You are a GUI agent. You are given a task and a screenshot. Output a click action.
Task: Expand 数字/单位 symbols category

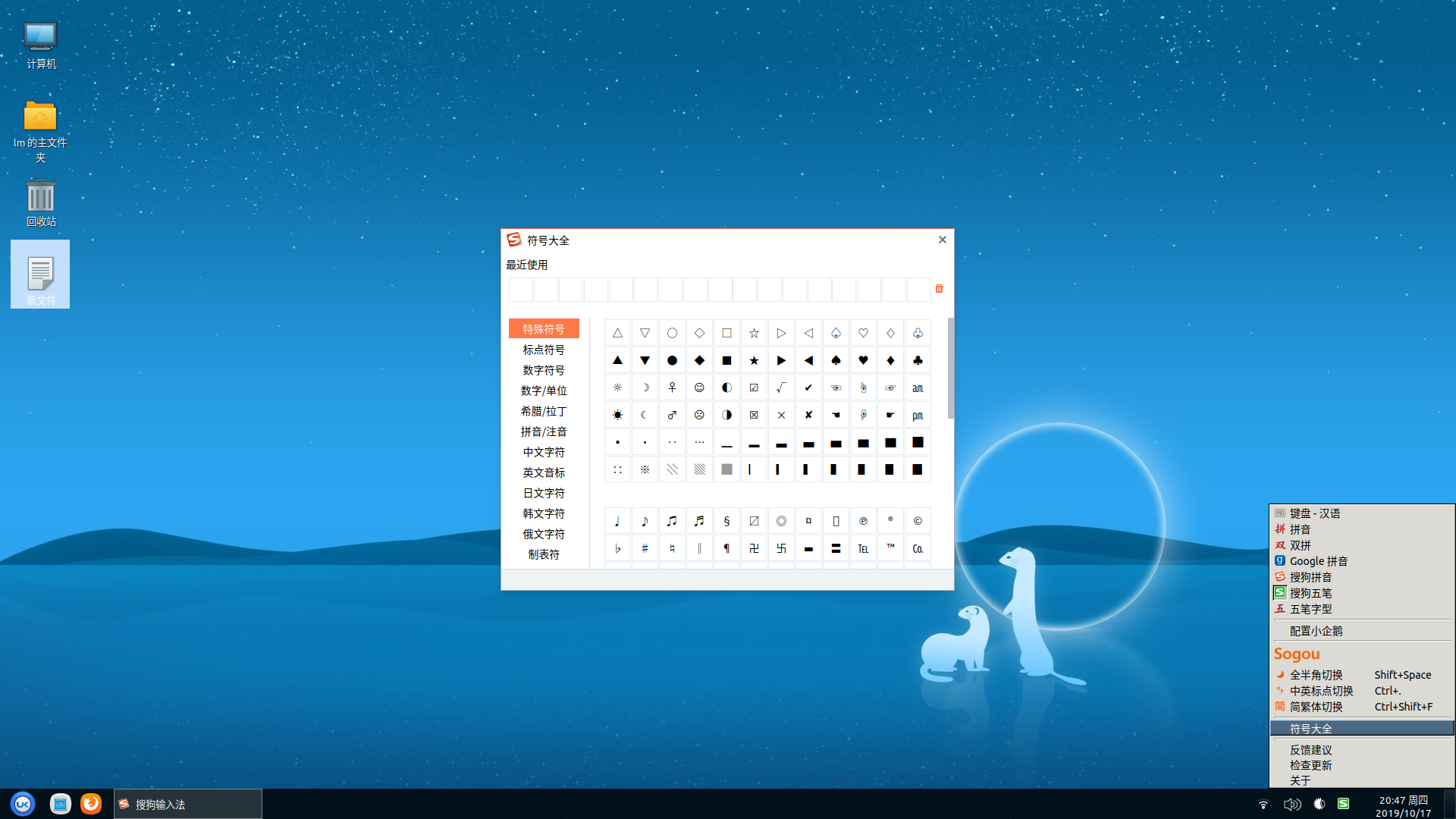pos(543,390)
